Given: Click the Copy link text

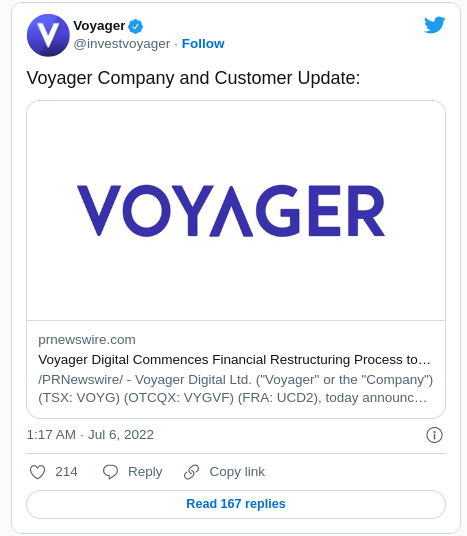Looking at the screenshot, I should click(x=237, y=472).
